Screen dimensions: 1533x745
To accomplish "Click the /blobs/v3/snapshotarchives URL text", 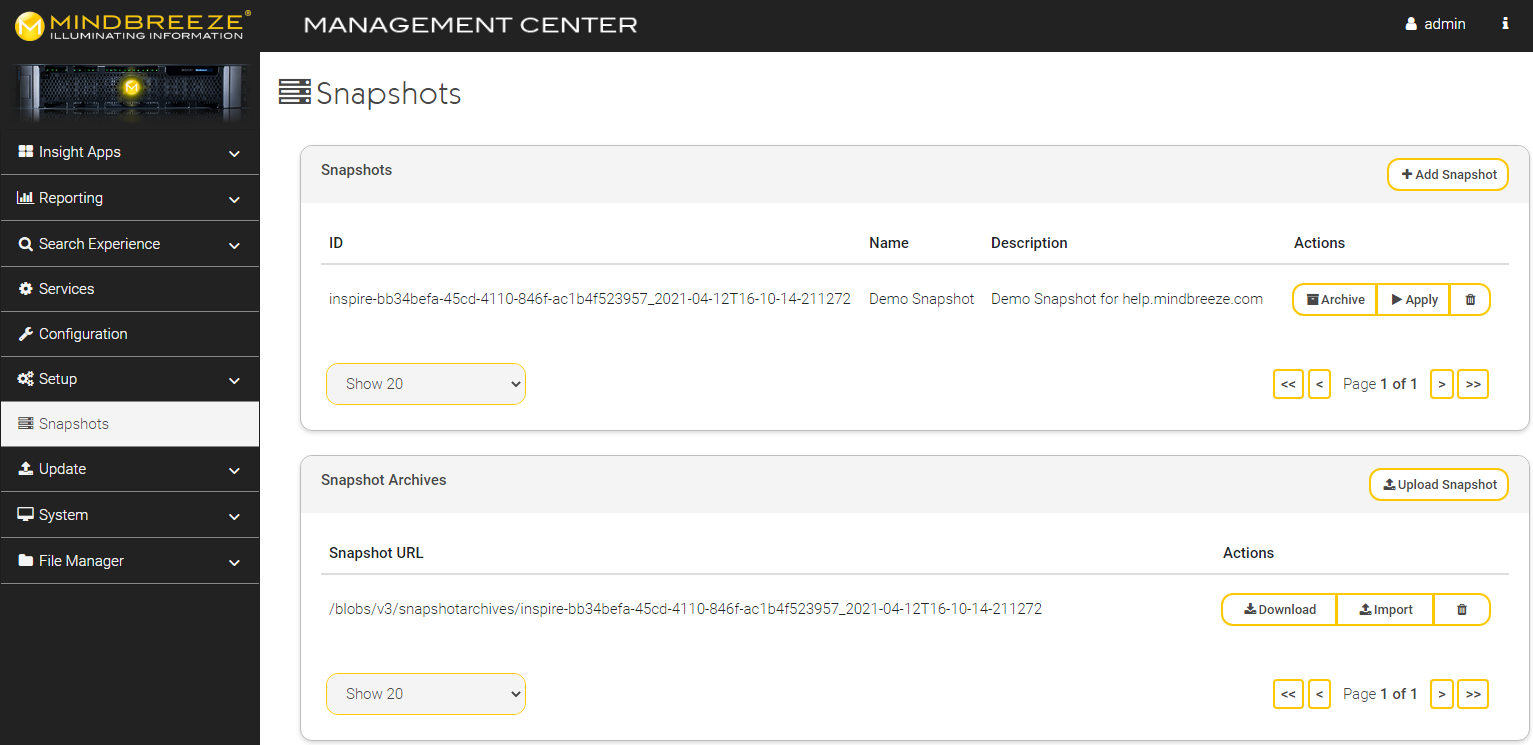I will pyautogui.click(x=685, y=608).
